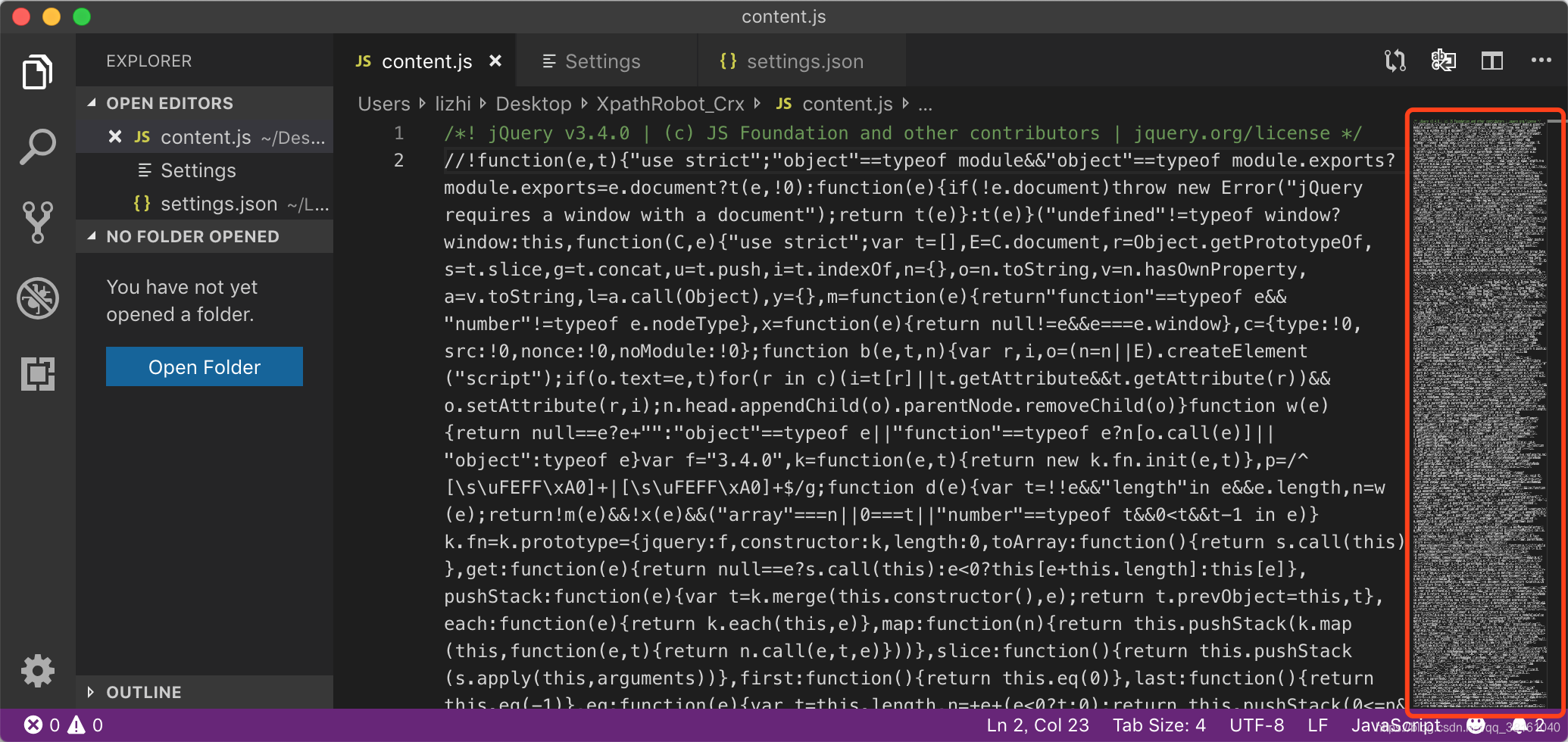The width and height of the screenshot is (1568, 742).
Task: Collapse the No Folder Opened section
Action: (x=205, y=236)
